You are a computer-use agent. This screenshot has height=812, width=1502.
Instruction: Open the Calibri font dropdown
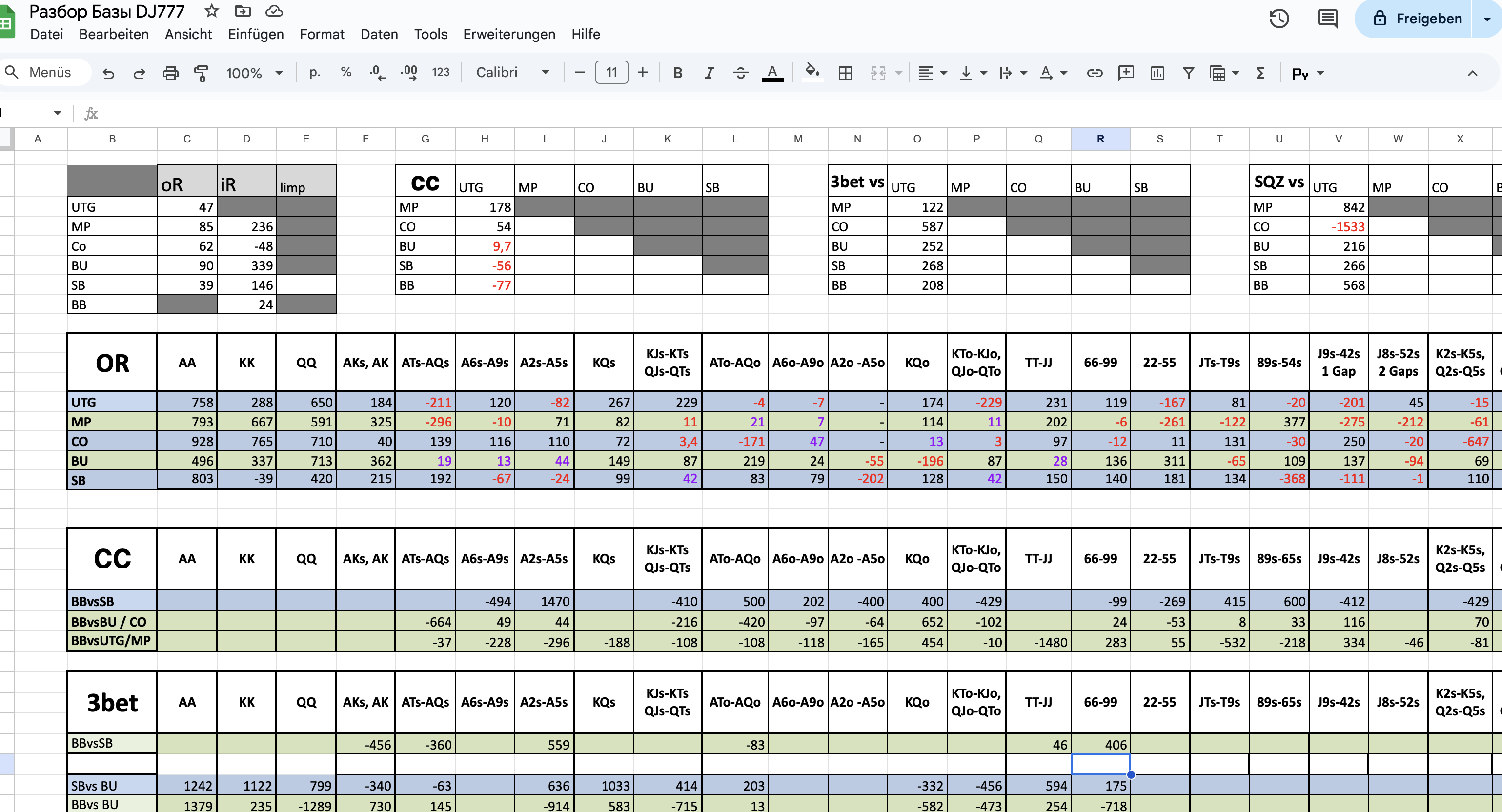click(x=512, y=72)
